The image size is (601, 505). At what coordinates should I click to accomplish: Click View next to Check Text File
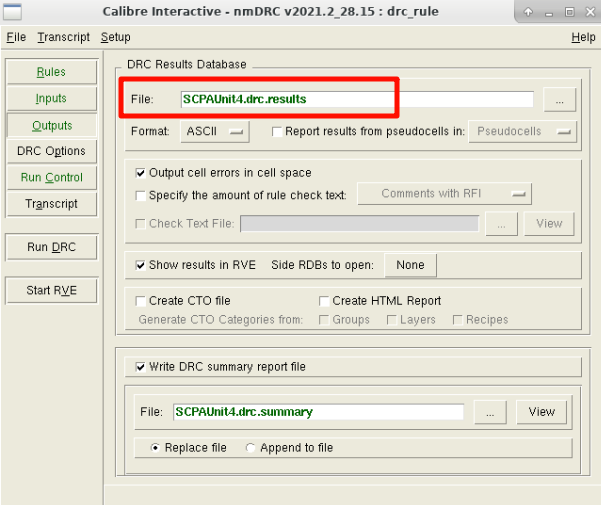[x=549, y=224]
